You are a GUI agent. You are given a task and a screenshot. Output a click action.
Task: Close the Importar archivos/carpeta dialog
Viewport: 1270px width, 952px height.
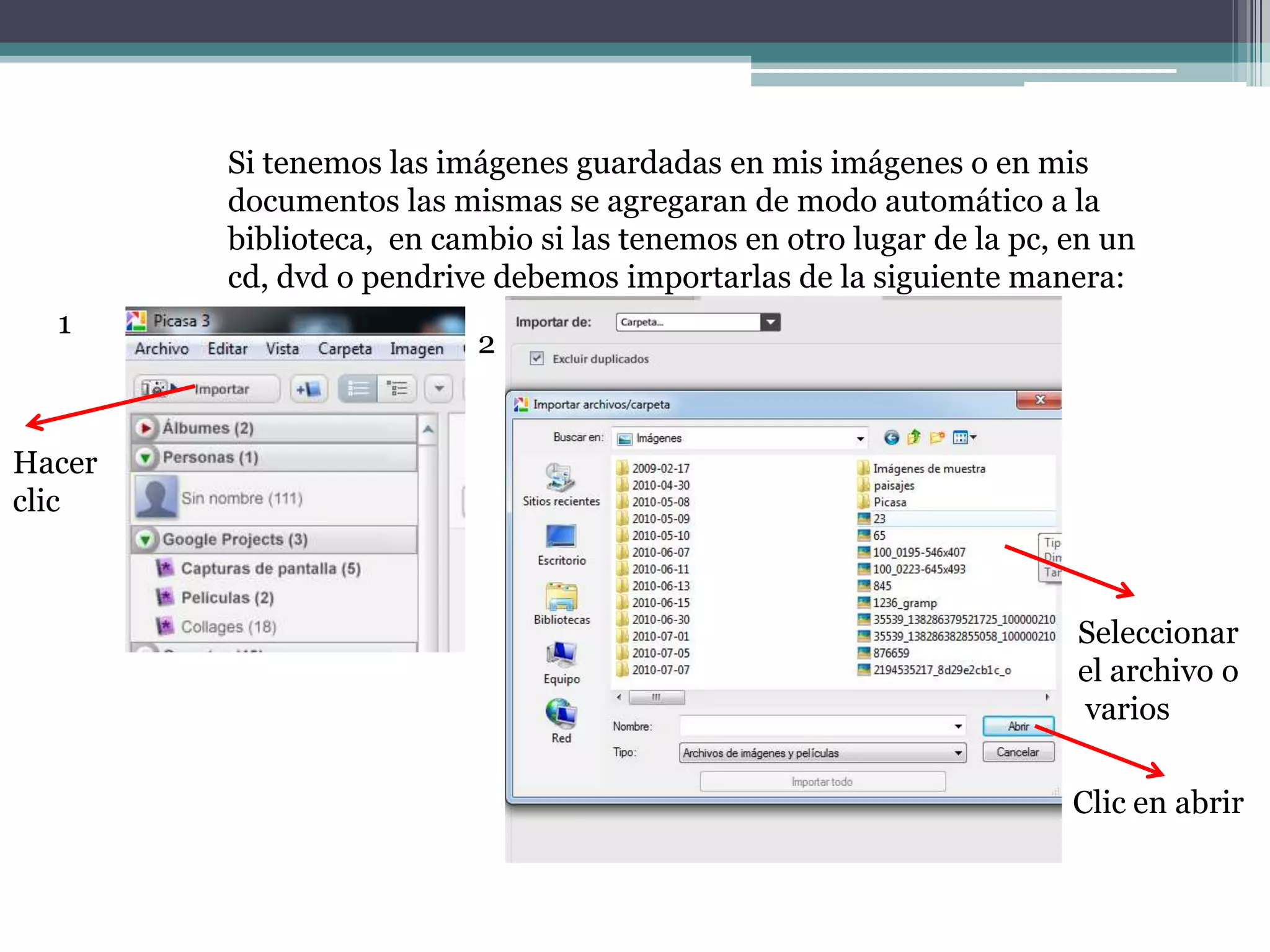(x=1040, y=400)
